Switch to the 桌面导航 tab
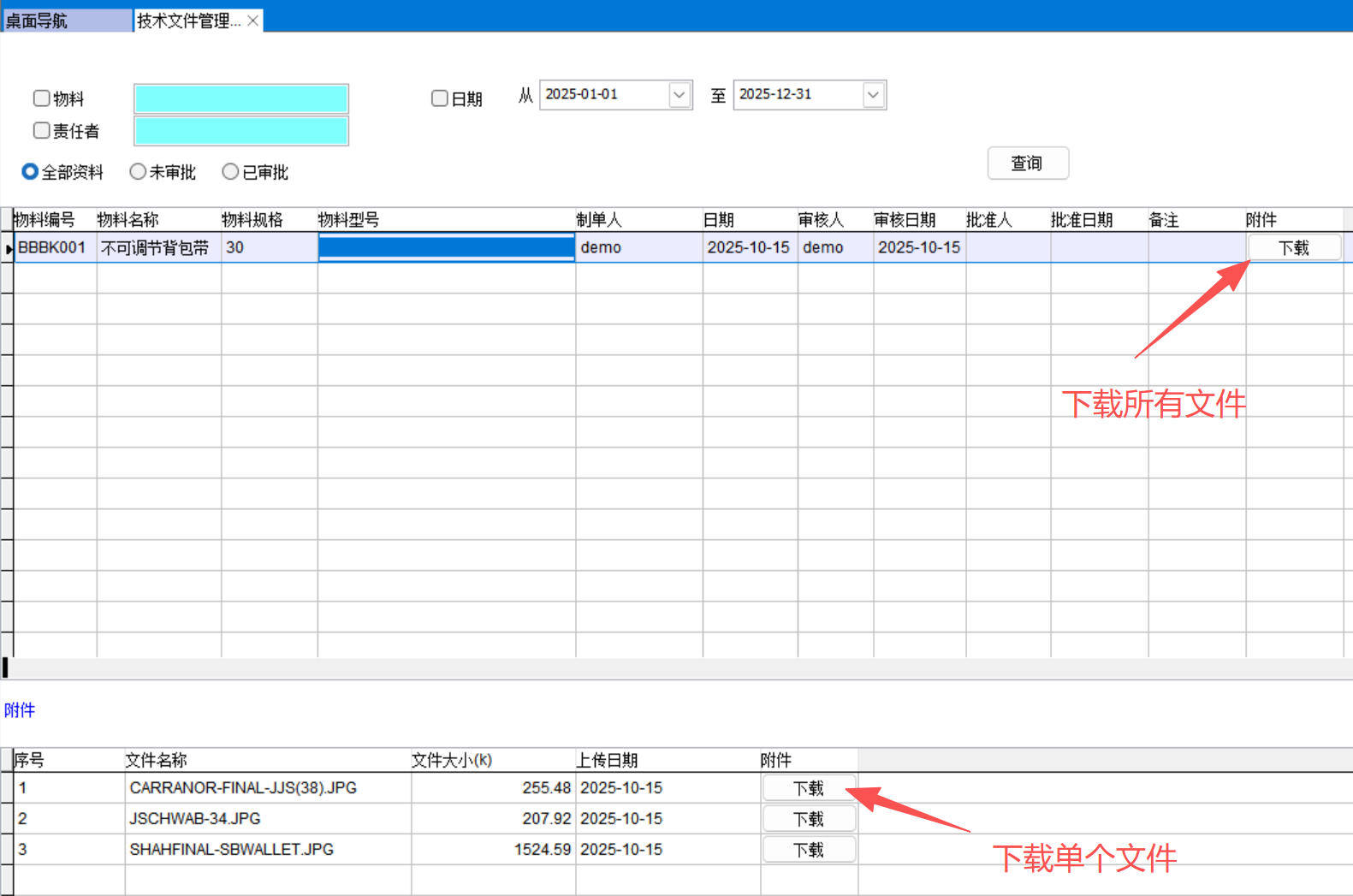 point(37,21)
